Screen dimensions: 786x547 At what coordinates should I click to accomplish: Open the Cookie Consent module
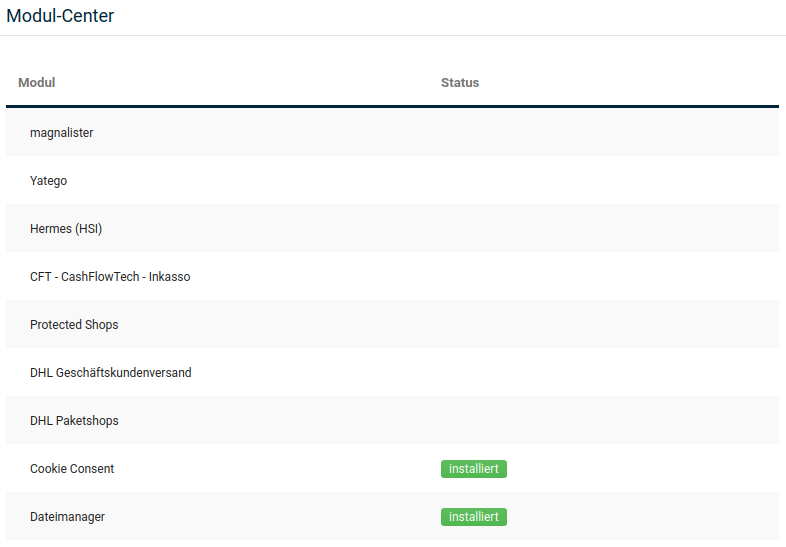click(72, 469)
